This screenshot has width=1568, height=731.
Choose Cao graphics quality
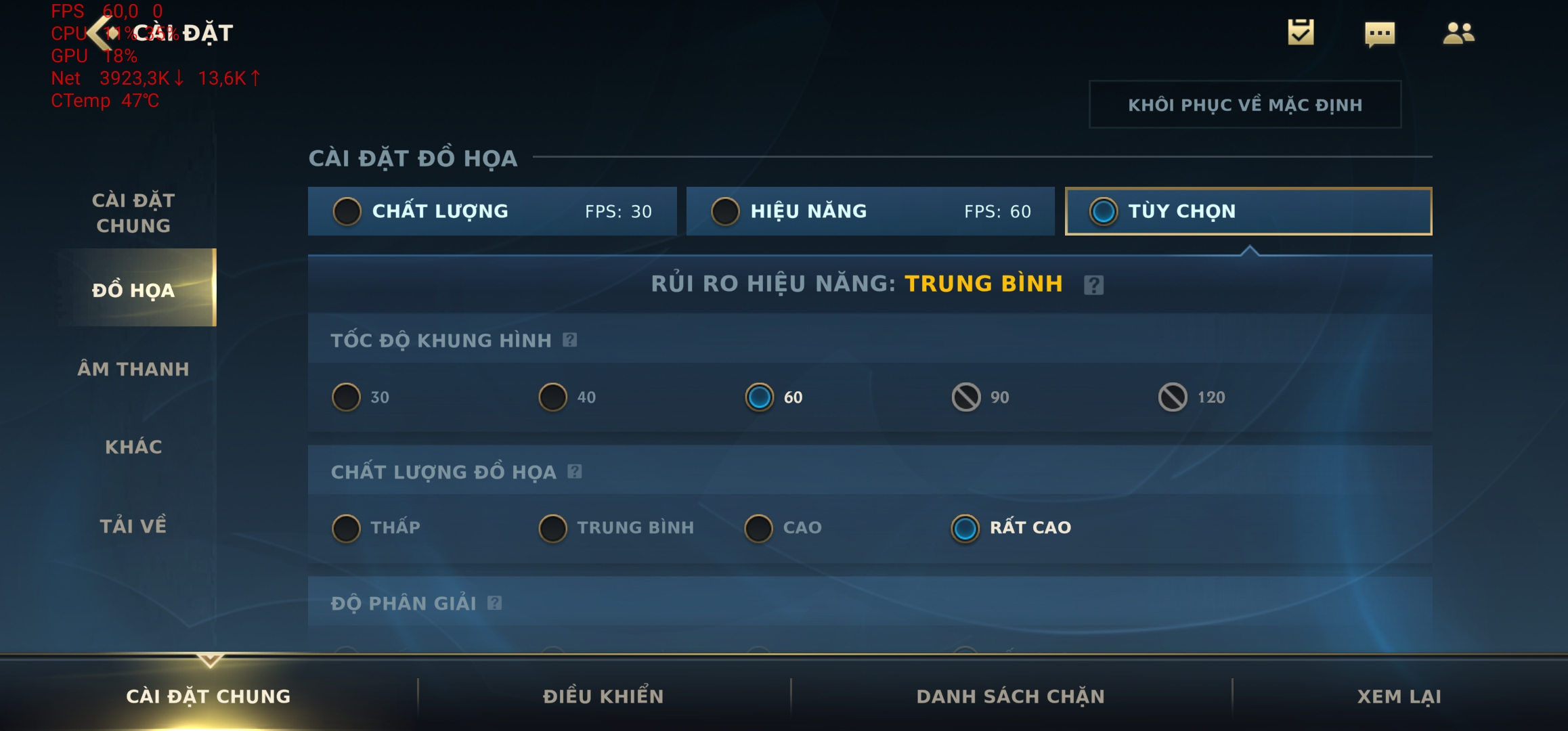click(783, 528)
